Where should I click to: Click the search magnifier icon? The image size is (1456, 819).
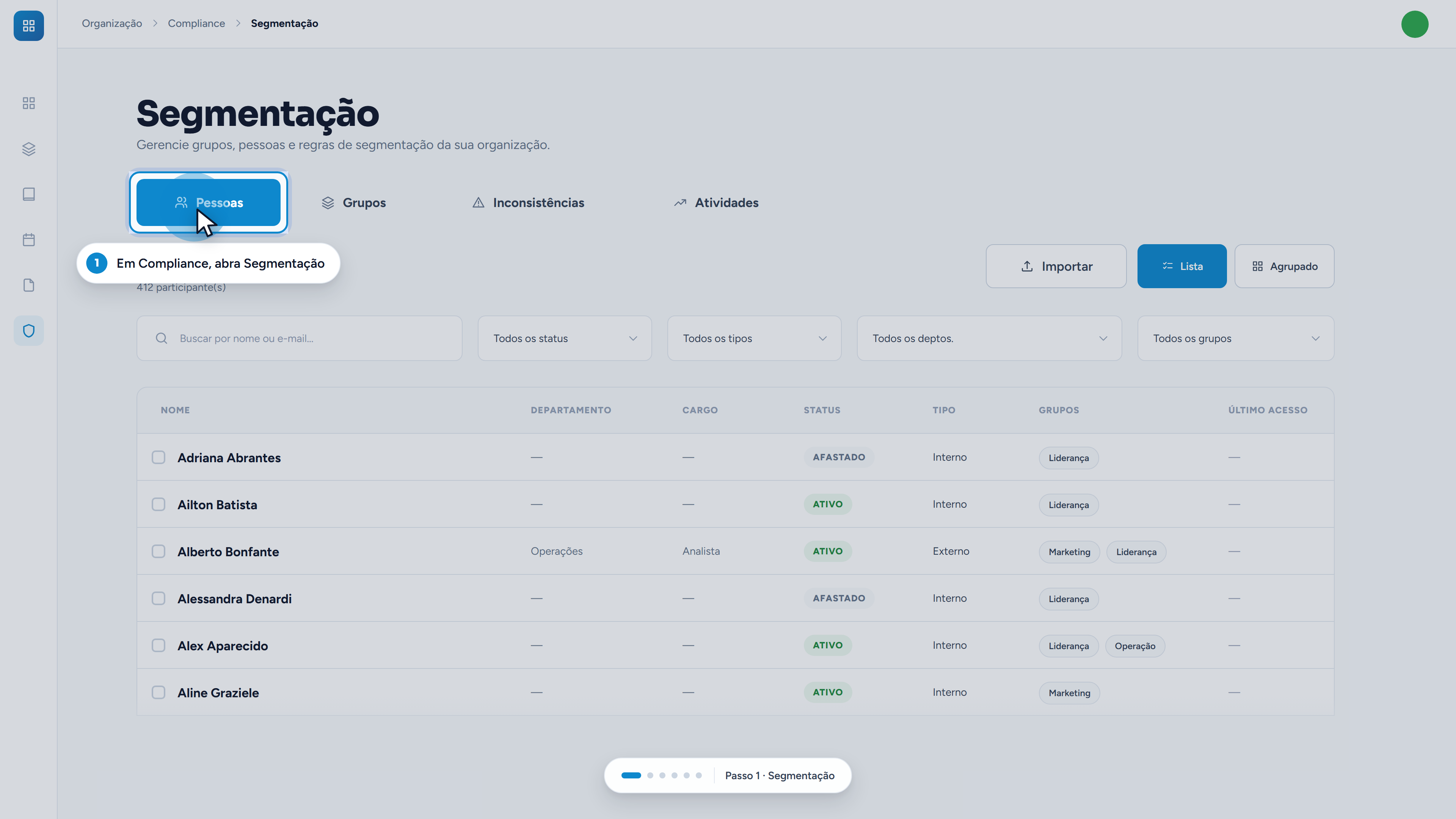coord(162,338)
